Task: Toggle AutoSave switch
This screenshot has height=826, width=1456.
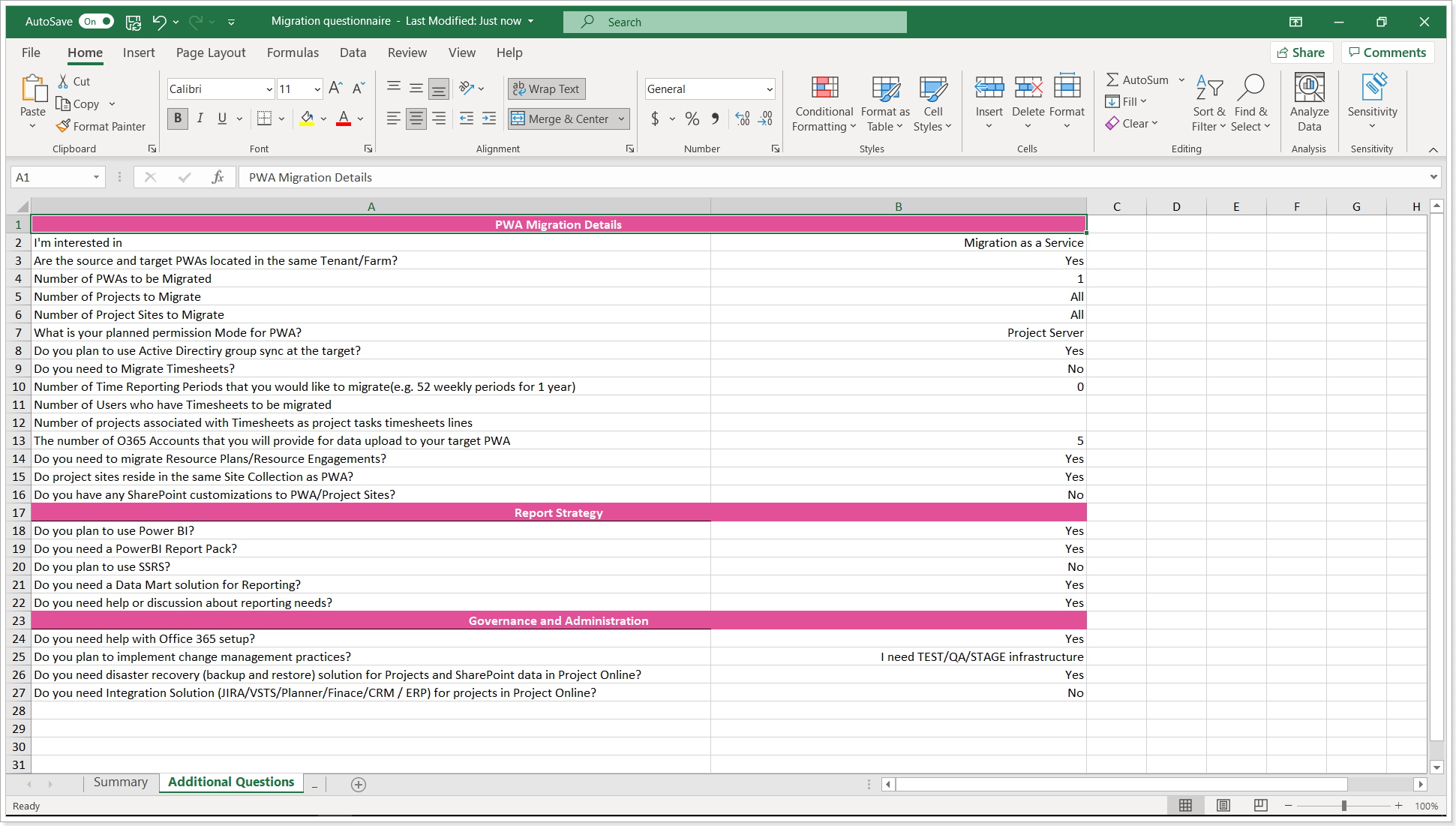Action: pos(97,22)
